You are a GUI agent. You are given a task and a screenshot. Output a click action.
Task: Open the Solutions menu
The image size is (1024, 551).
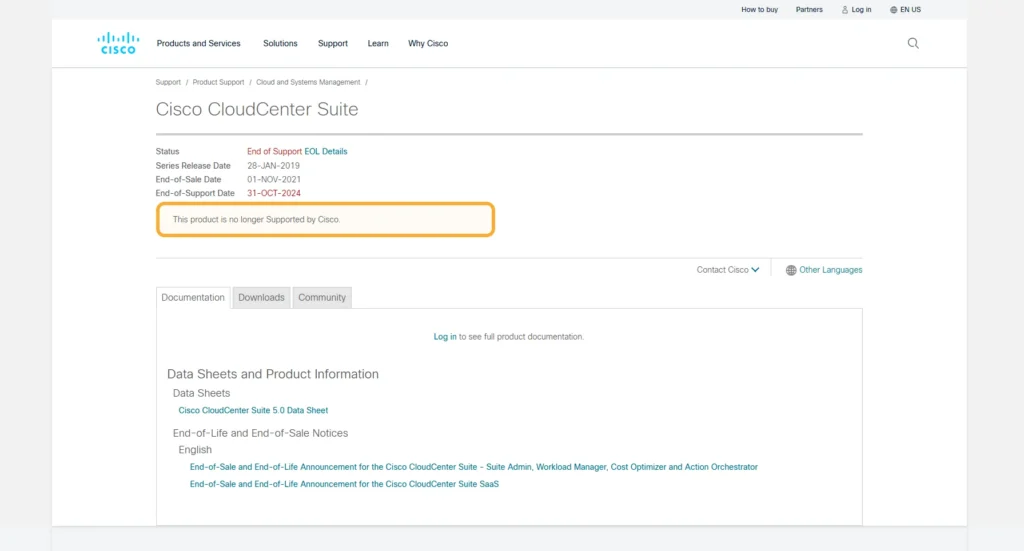280,43
